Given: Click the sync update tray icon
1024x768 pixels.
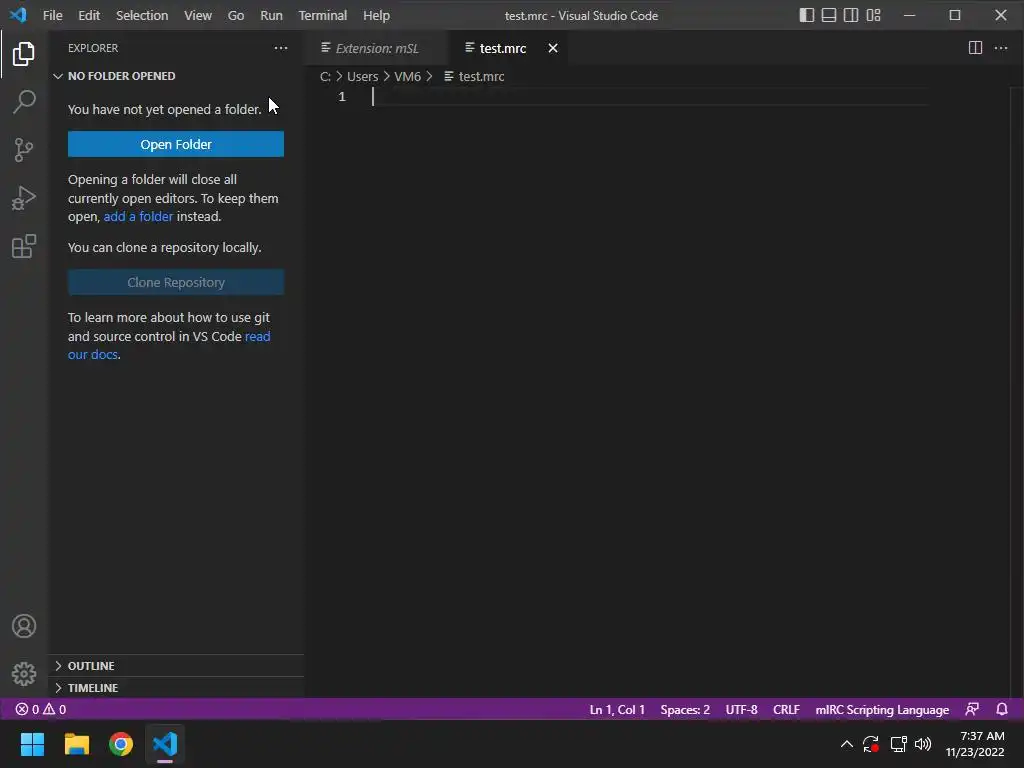Looking at the screenshot, I should [871, 744].
